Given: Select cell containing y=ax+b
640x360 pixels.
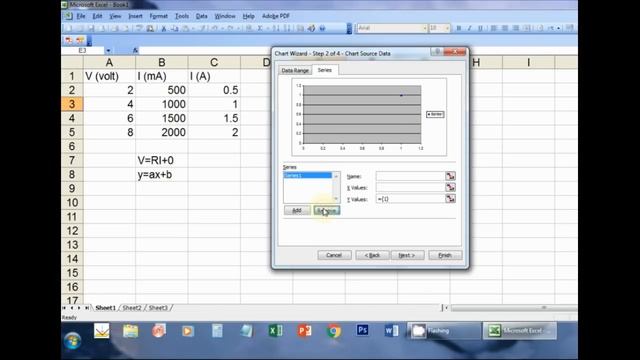Looking at the screenshot, I should tap(162, 175).
